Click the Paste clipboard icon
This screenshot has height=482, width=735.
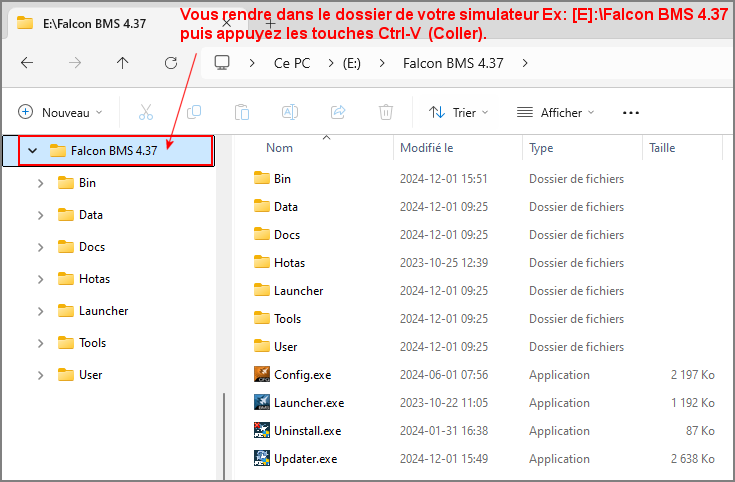242,113
